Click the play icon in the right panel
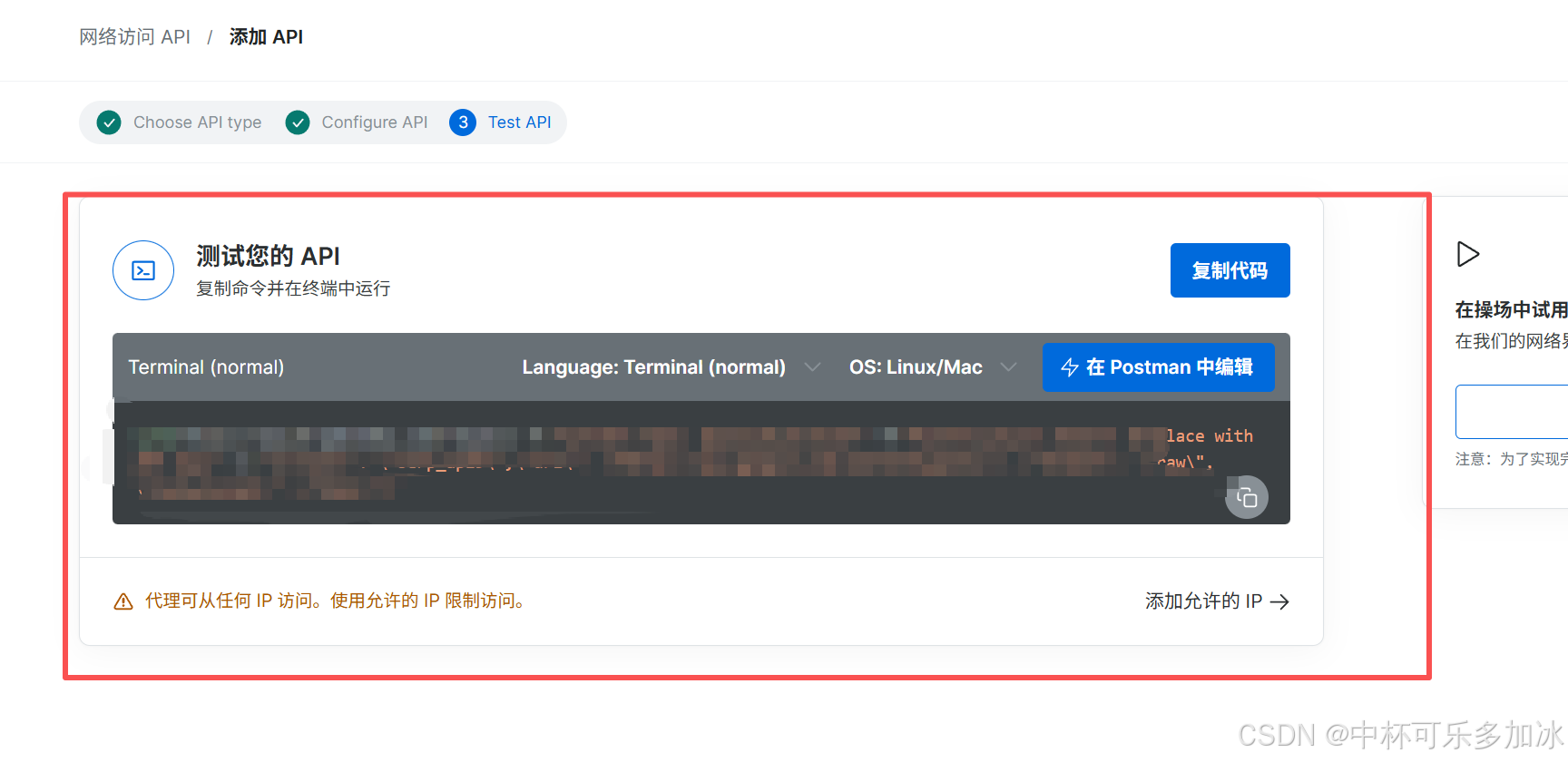Image resolution: width=1568 pixels, height=762 pixels. click(1467, 254)
